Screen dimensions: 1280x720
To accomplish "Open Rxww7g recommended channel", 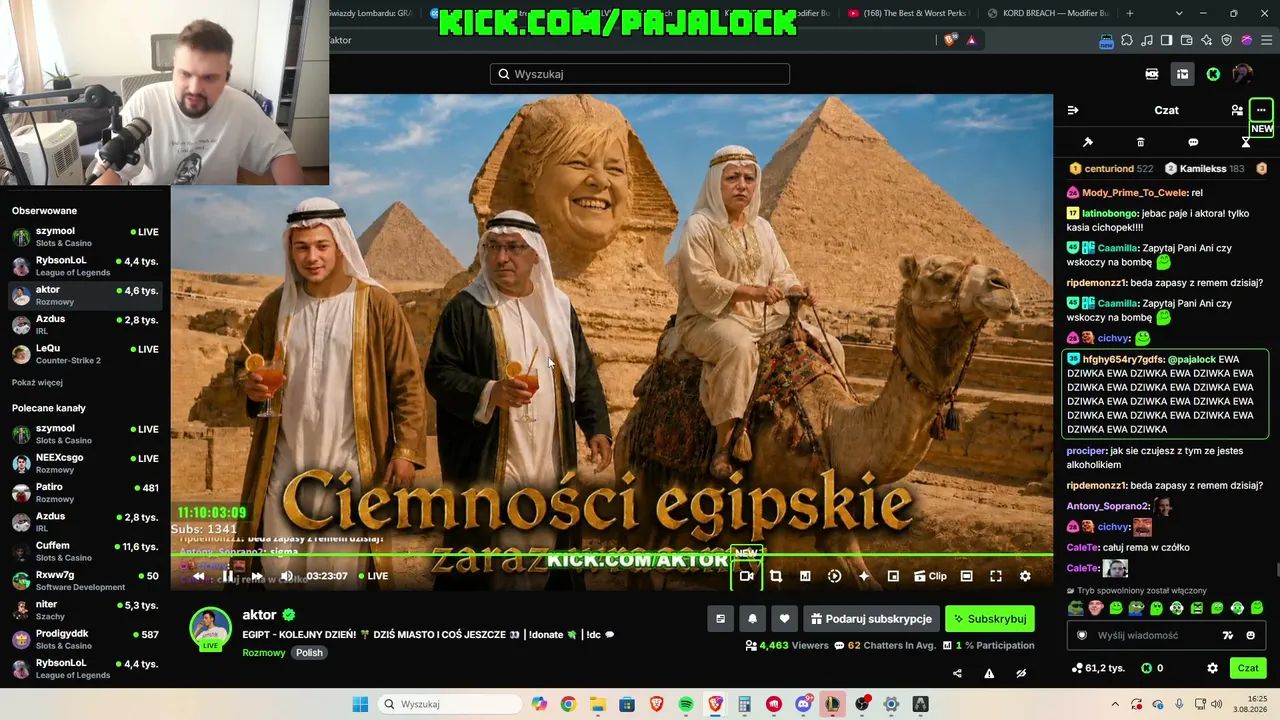I will 85,581.
